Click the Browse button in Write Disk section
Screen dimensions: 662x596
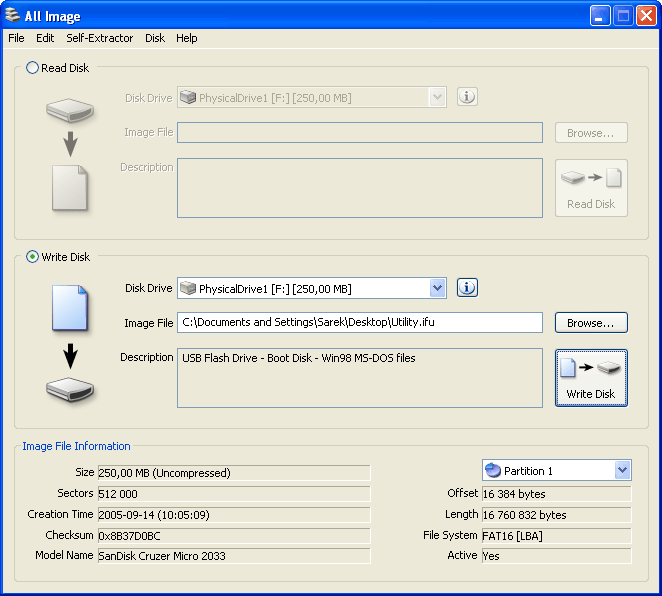coord(591,323)
